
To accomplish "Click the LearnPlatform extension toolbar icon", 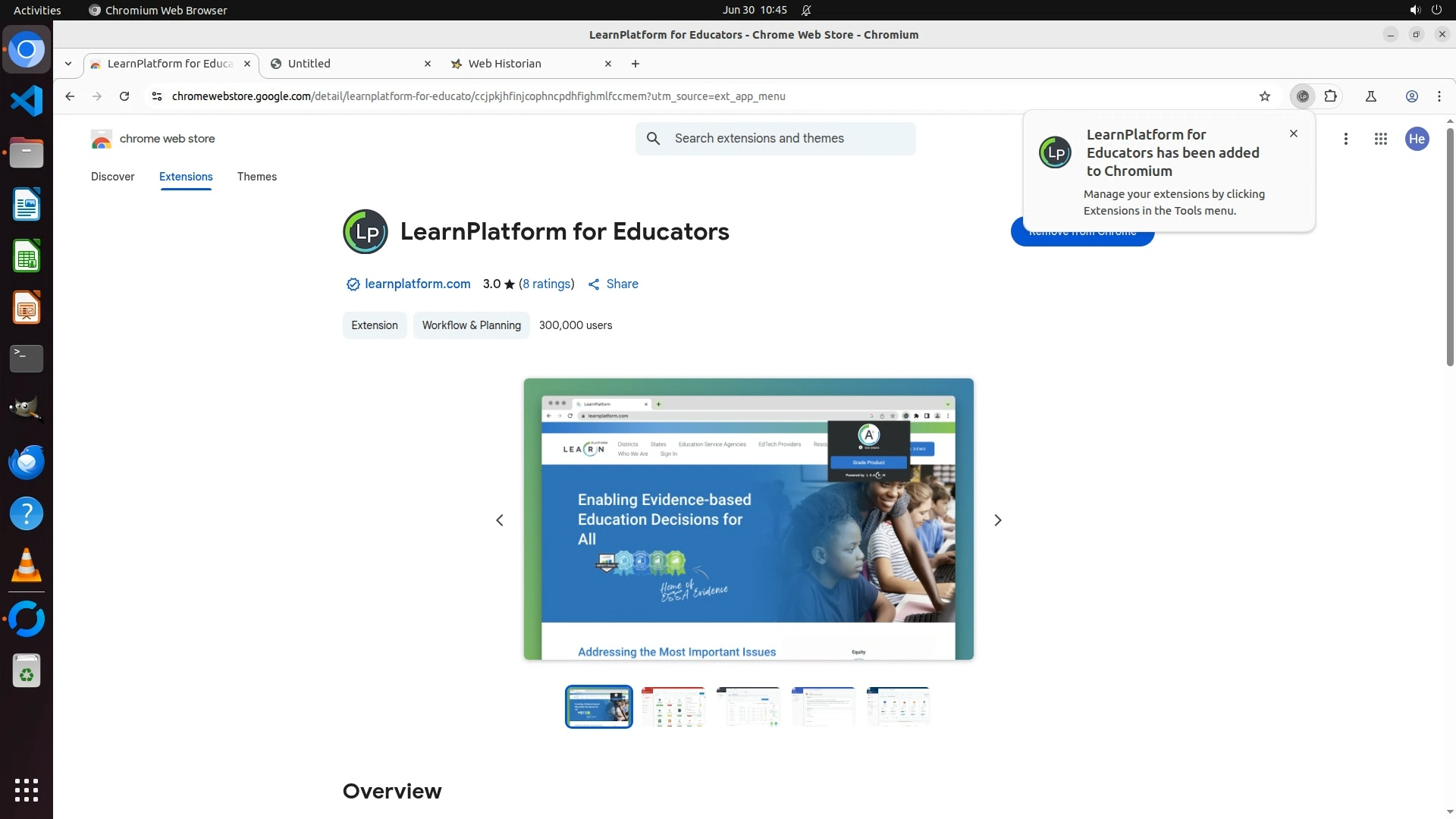I will pyautogui.click(x=1302, y=96).
